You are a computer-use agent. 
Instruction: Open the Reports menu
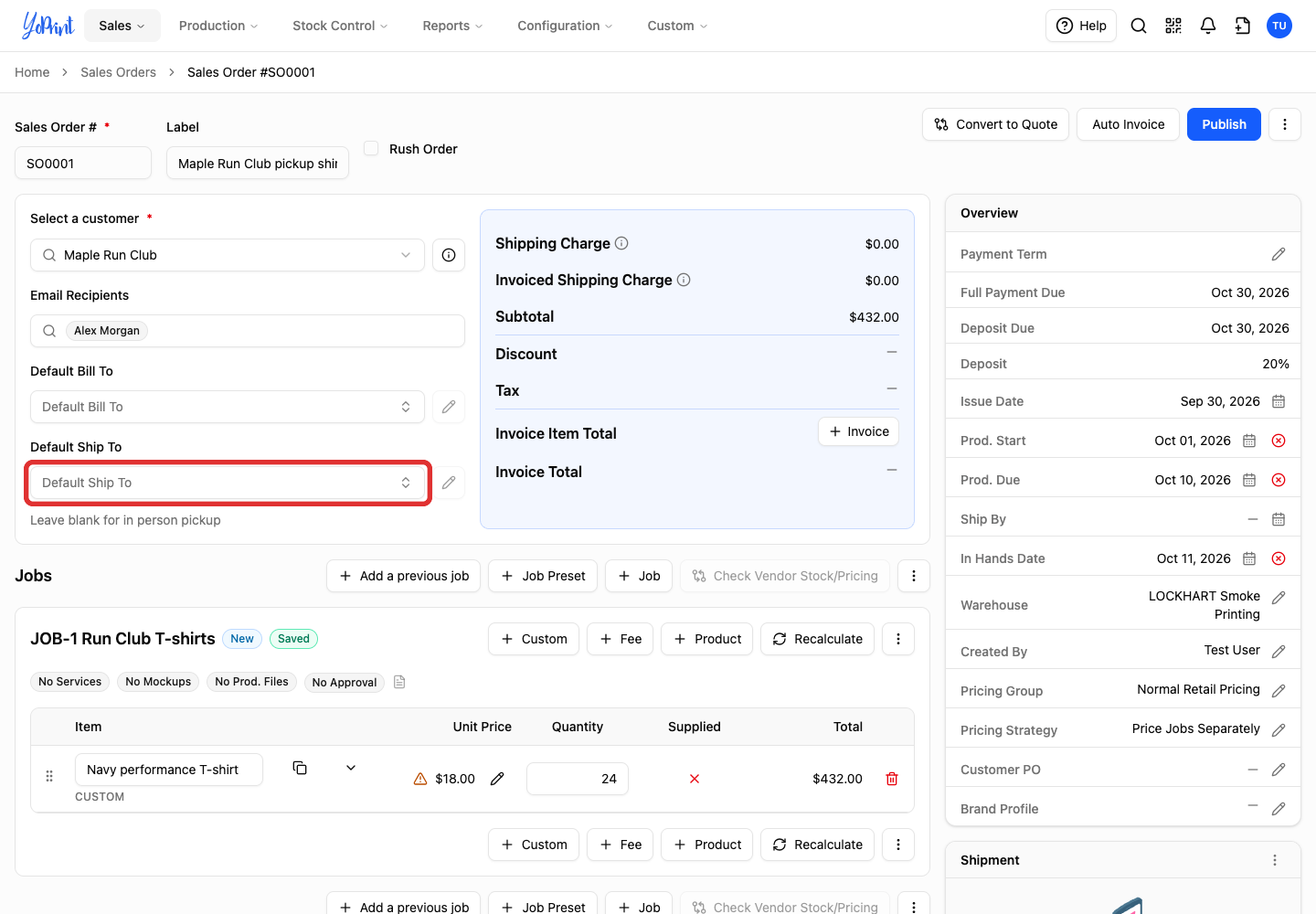[x=453, y=26]
